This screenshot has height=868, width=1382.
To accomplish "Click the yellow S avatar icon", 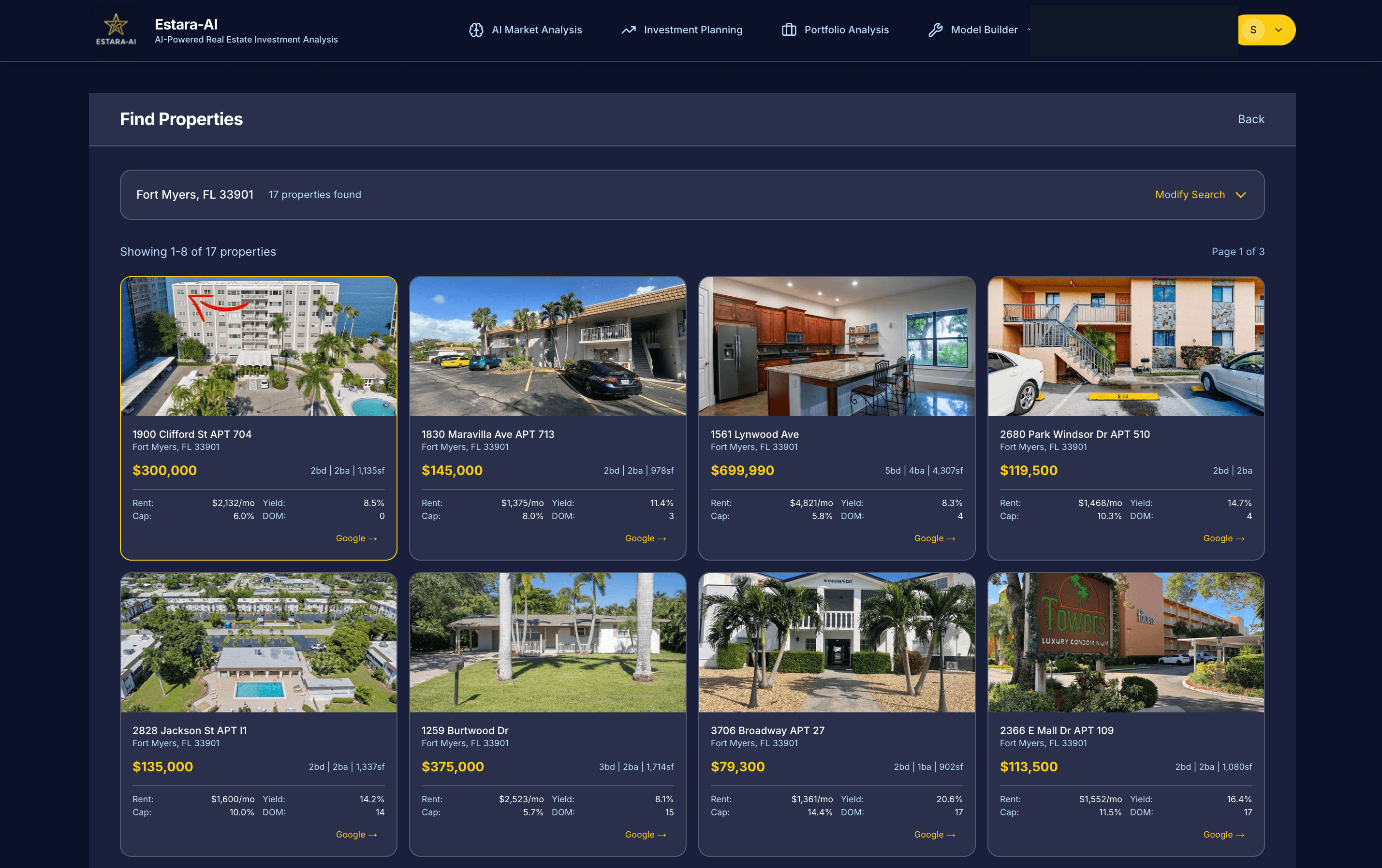I will (1255, 30).
